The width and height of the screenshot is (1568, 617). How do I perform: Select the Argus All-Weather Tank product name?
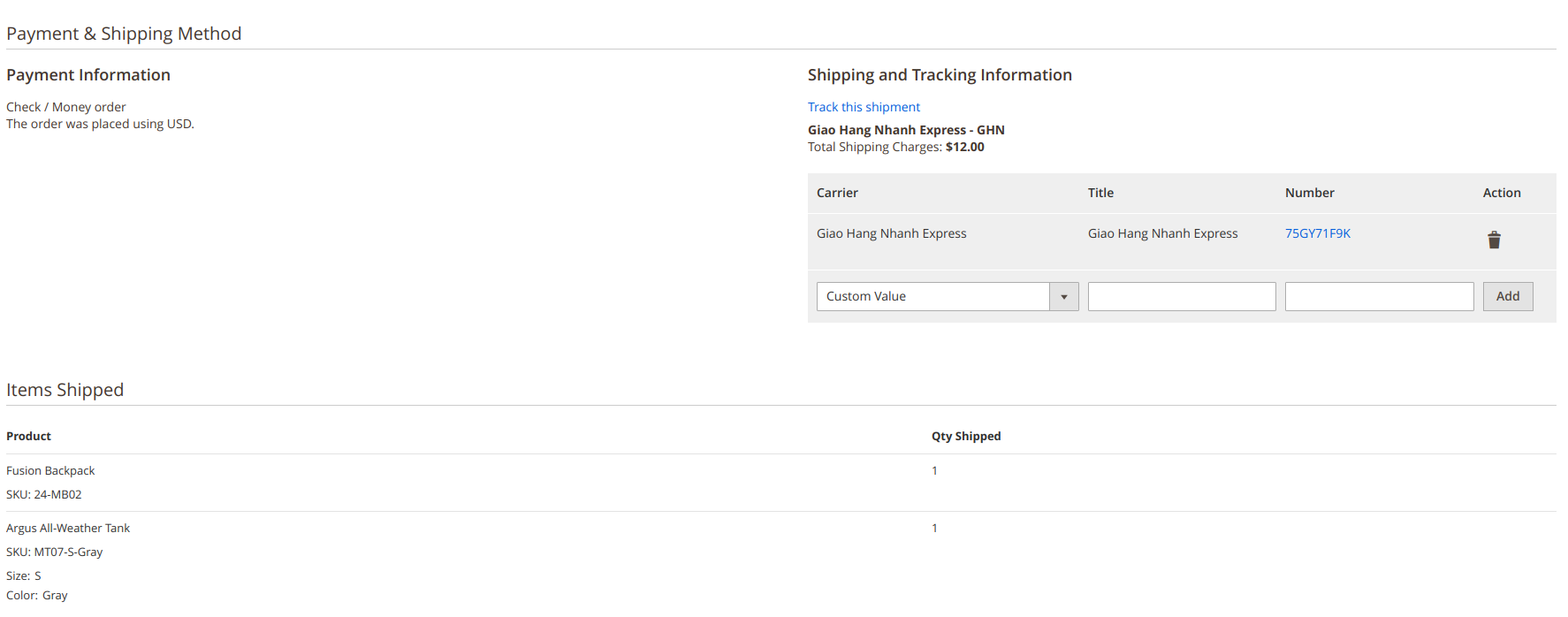[68, 529]
